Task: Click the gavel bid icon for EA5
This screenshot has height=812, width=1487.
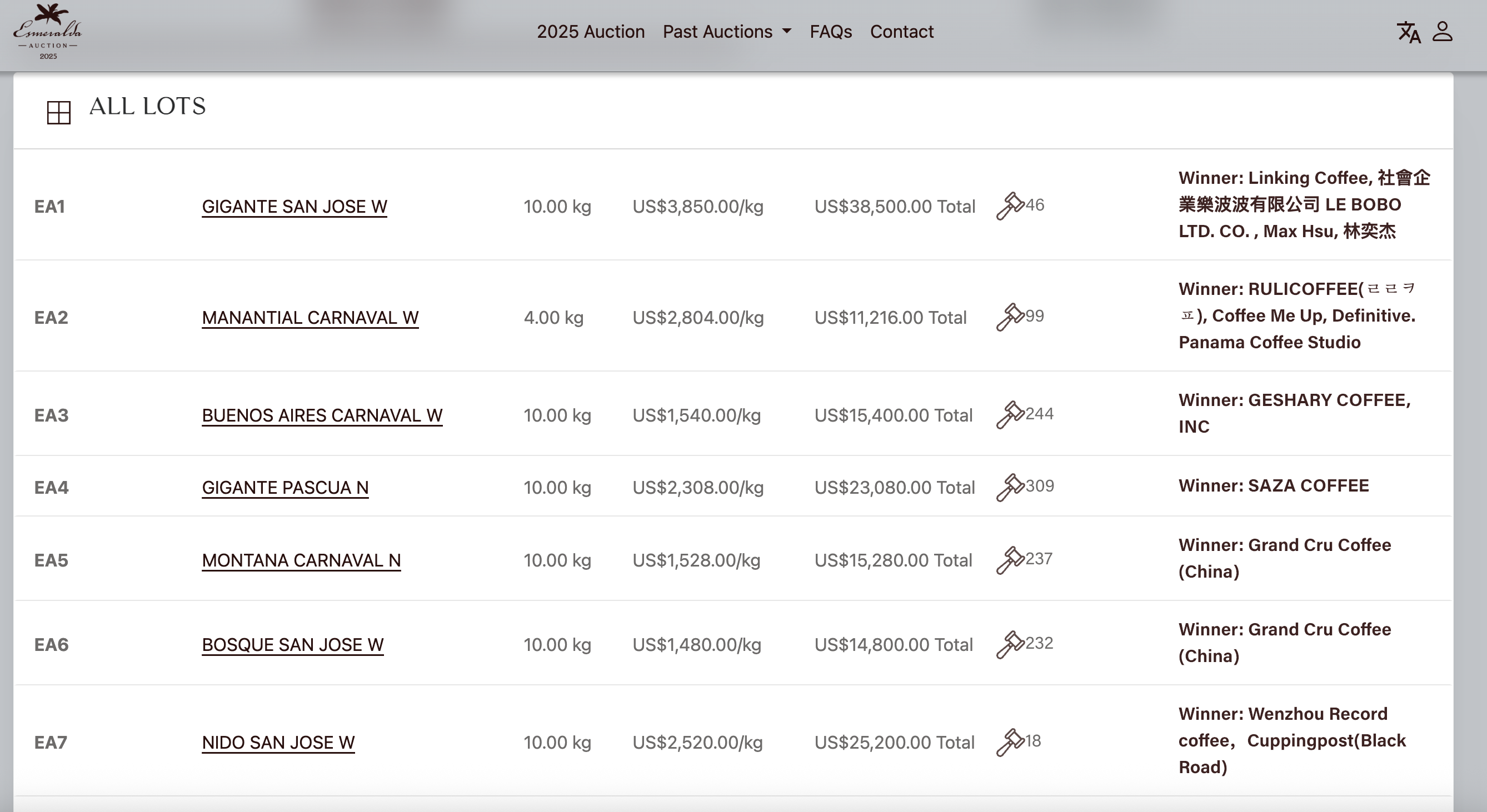Action: [1010, 560]
